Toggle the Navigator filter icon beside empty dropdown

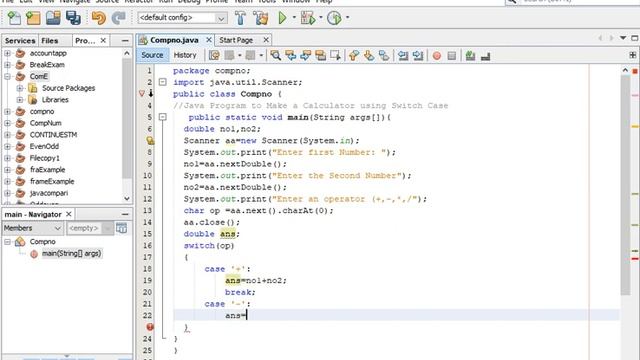(x=121, y=228)
